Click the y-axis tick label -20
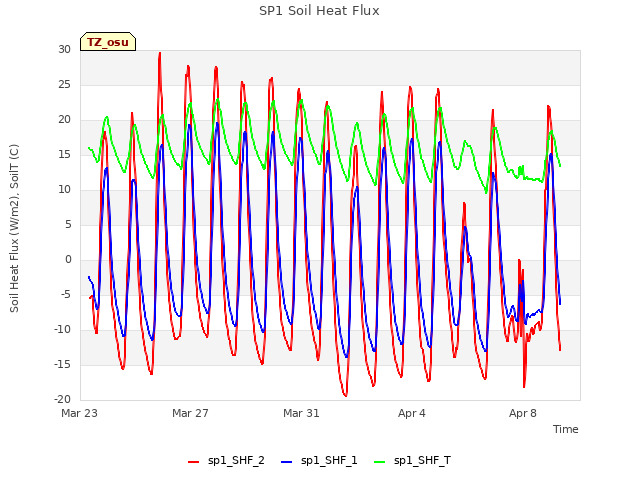Screen dimensions: 640x480 (x=62, y=399)
